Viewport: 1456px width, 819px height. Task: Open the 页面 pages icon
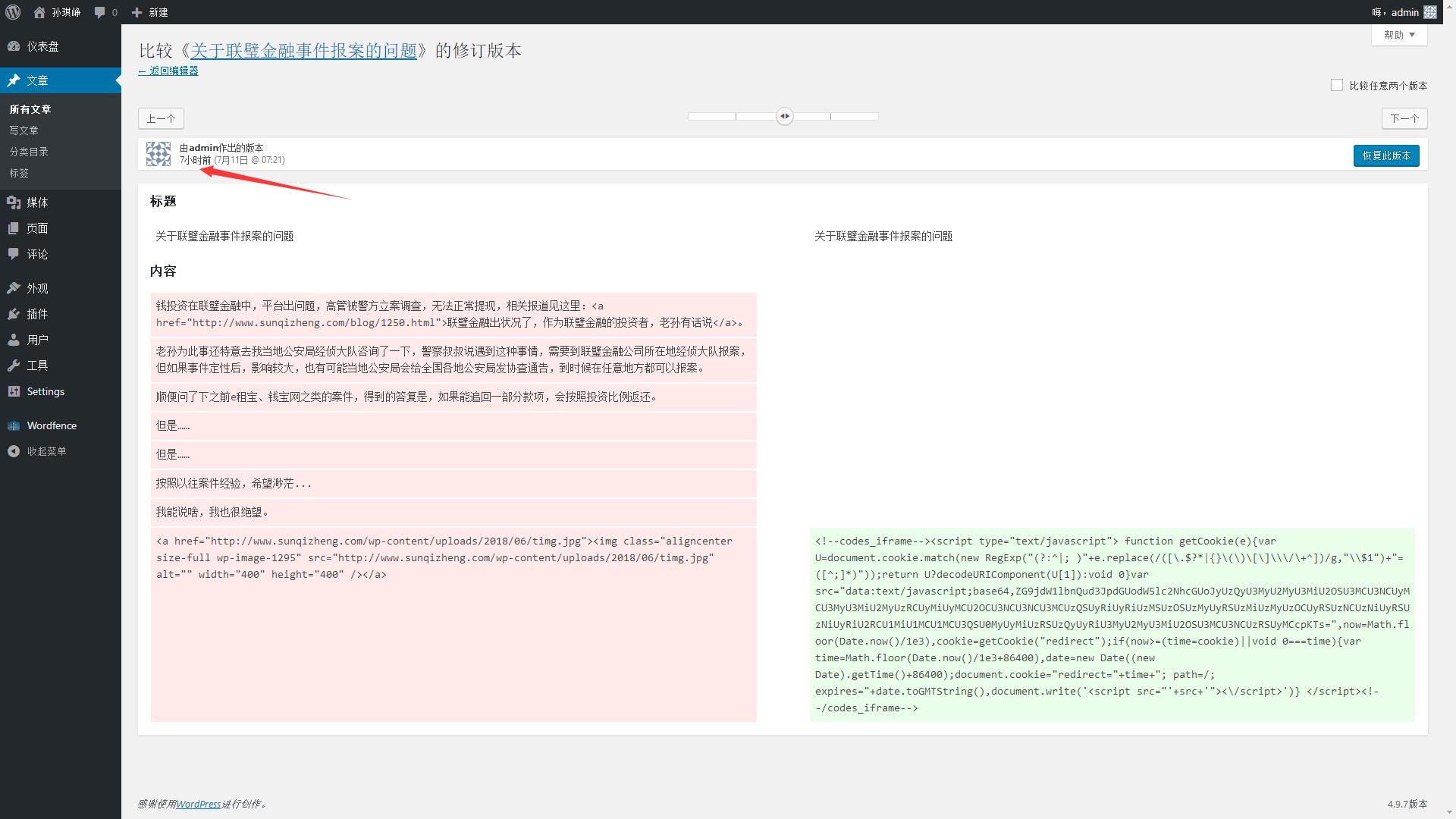(x=14, y=228)
